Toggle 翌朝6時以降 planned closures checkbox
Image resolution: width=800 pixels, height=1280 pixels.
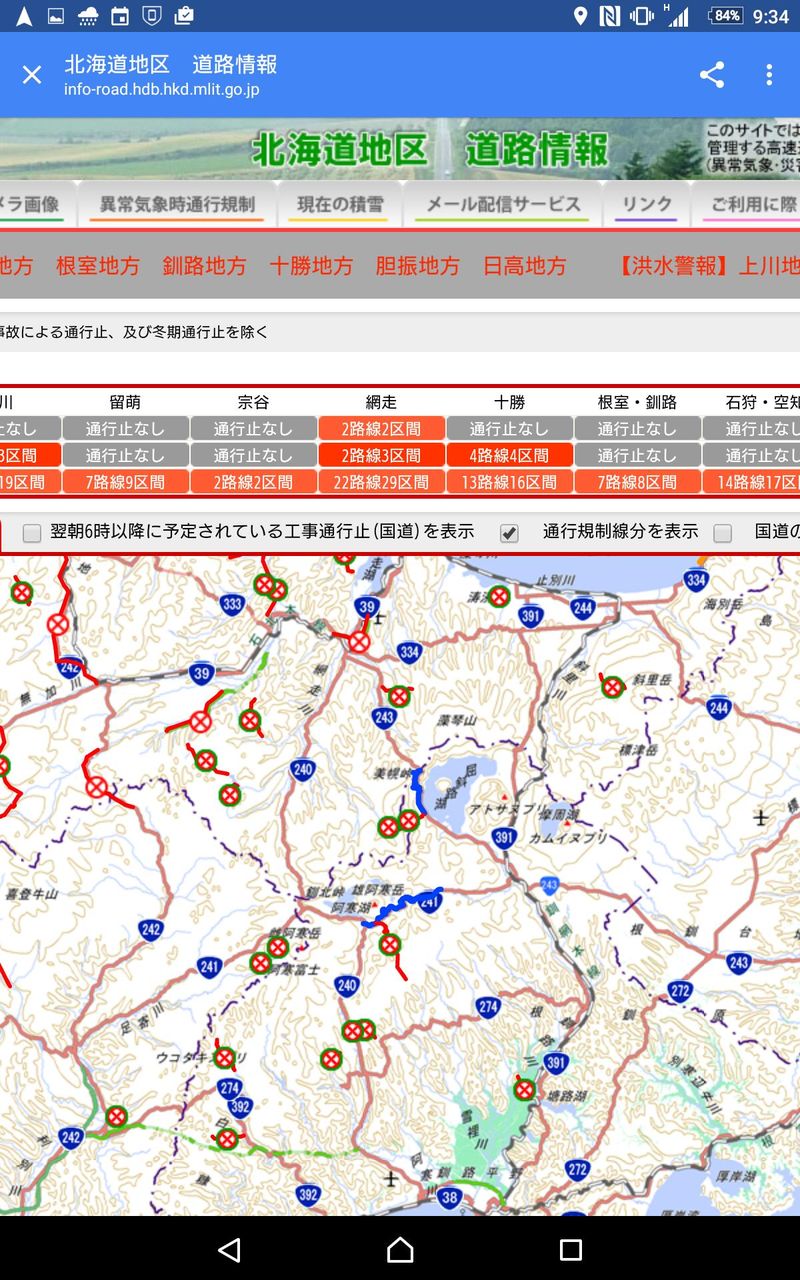(x=32, y=533)
